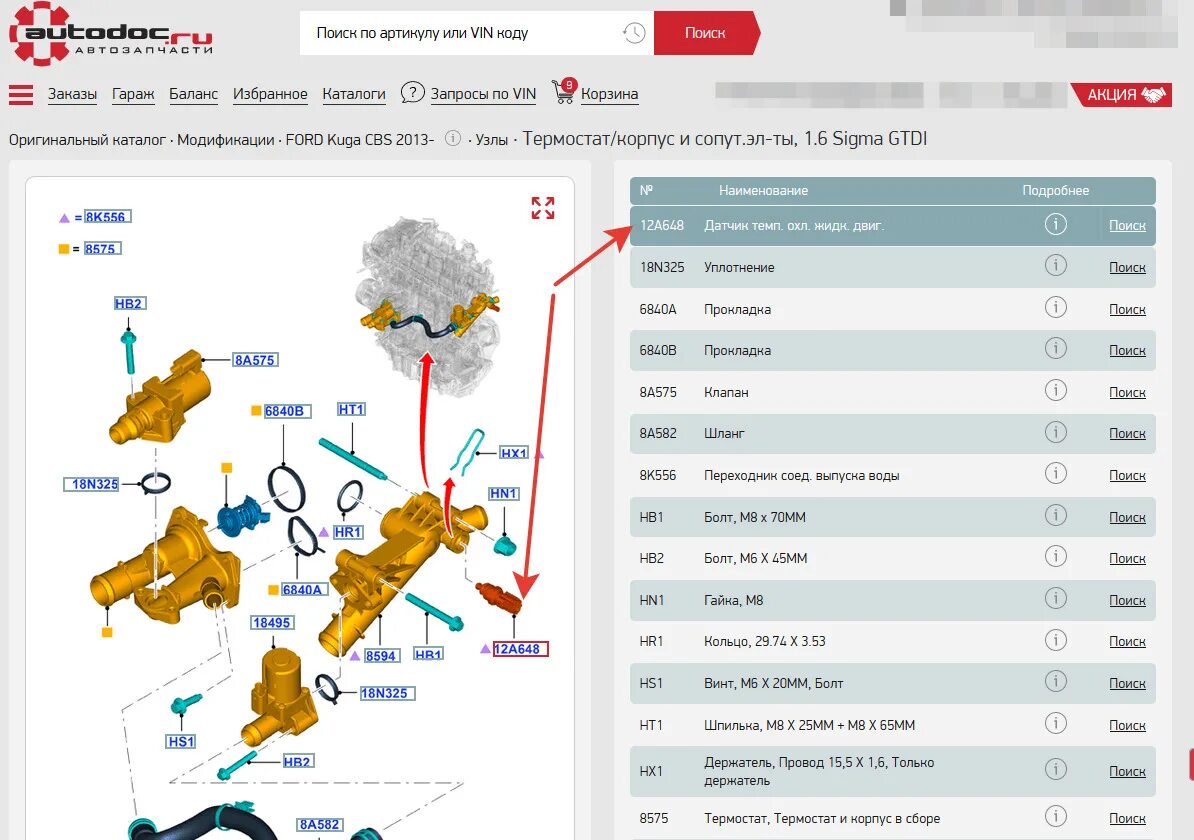1194x840 pixels.
Task: Select 12A648 label on the diagram
Action: (x=520, y=649)
